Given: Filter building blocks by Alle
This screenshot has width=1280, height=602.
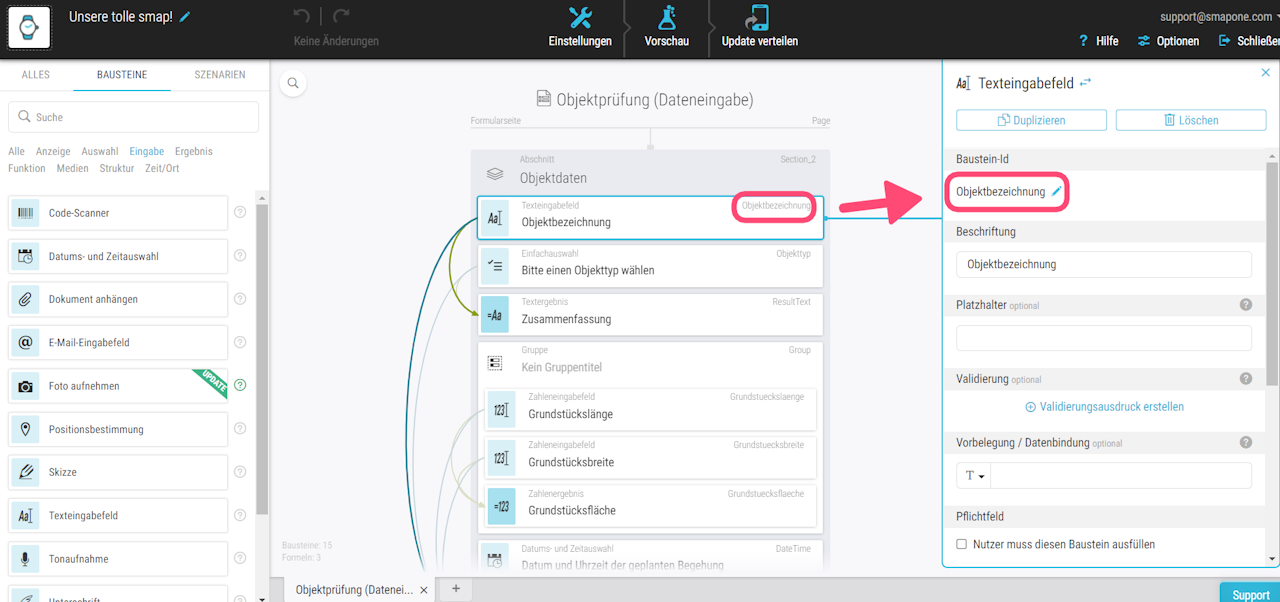Looking at the screenshot, I should (16, 152).
